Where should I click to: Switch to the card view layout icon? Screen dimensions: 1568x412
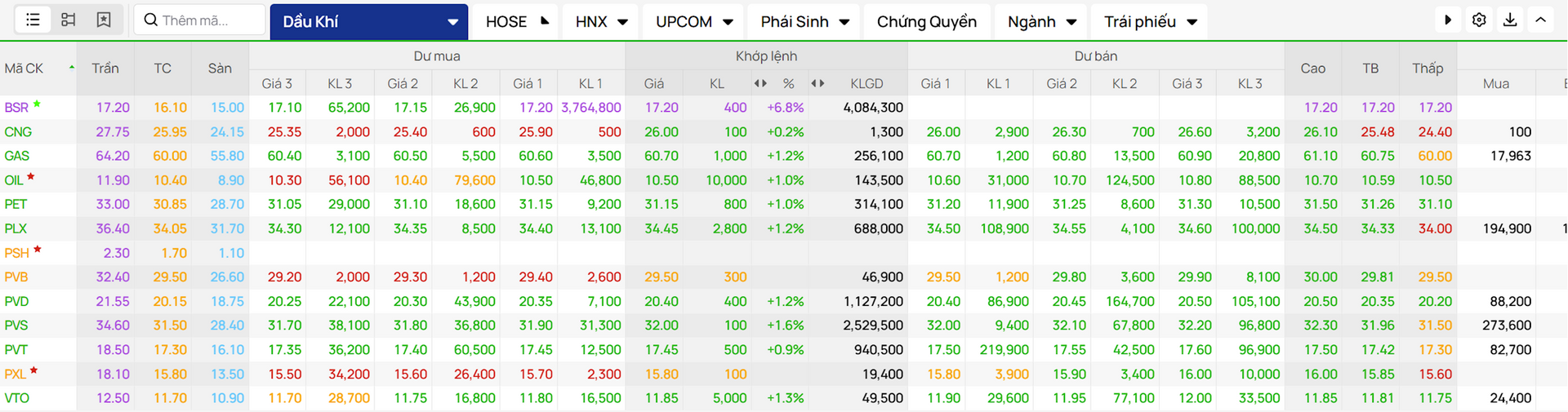click(x=69, y=20)
